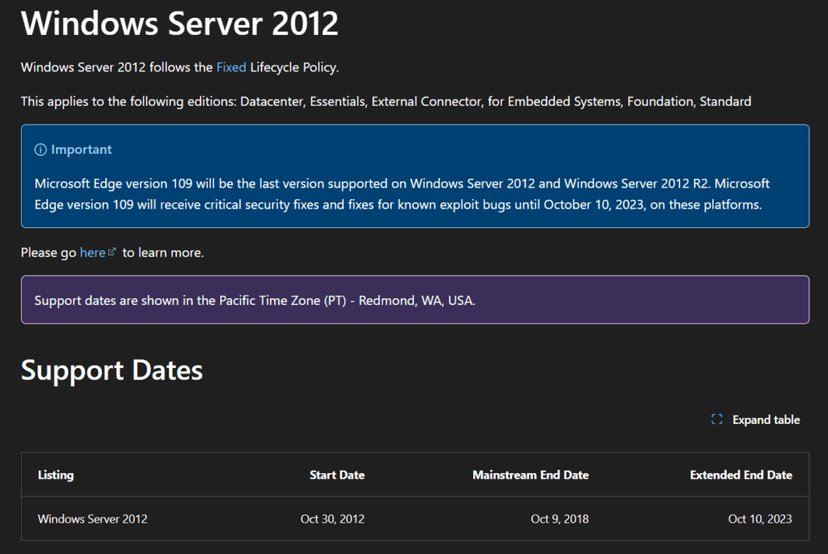The image size is (828, 554).
Task: Click the Important alert title text
Action: (82, 150)
